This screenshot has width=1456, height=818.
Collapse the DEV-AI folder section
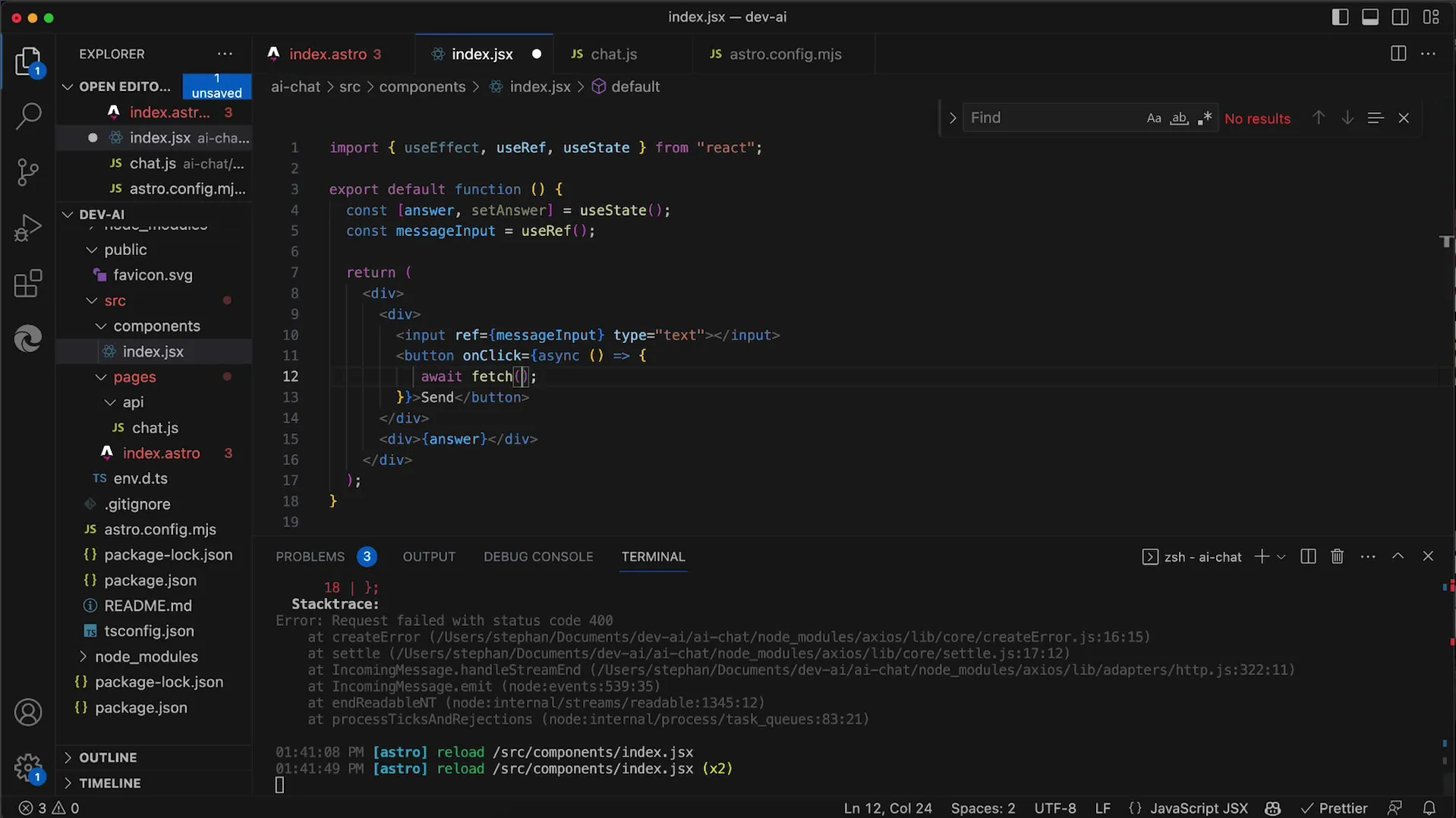(68, 215)
